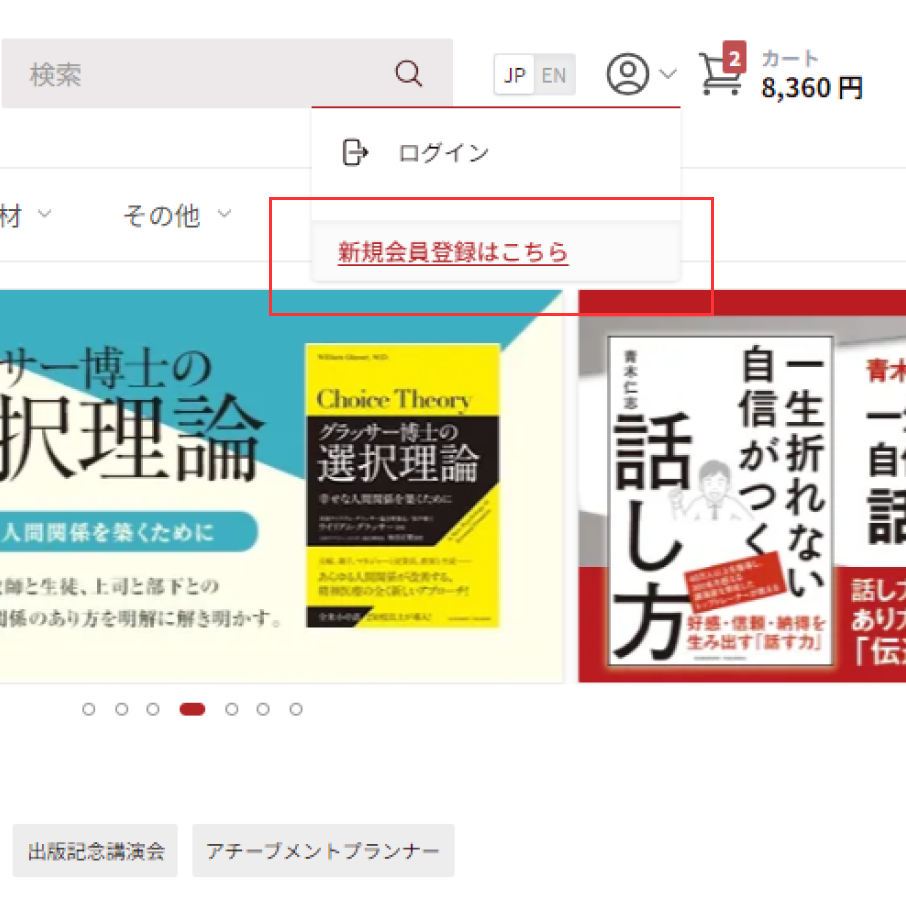The width and height of the screenshot is (906, 906).
Task: Go to the sixth carousel slide dot
Action: (263, 709)
